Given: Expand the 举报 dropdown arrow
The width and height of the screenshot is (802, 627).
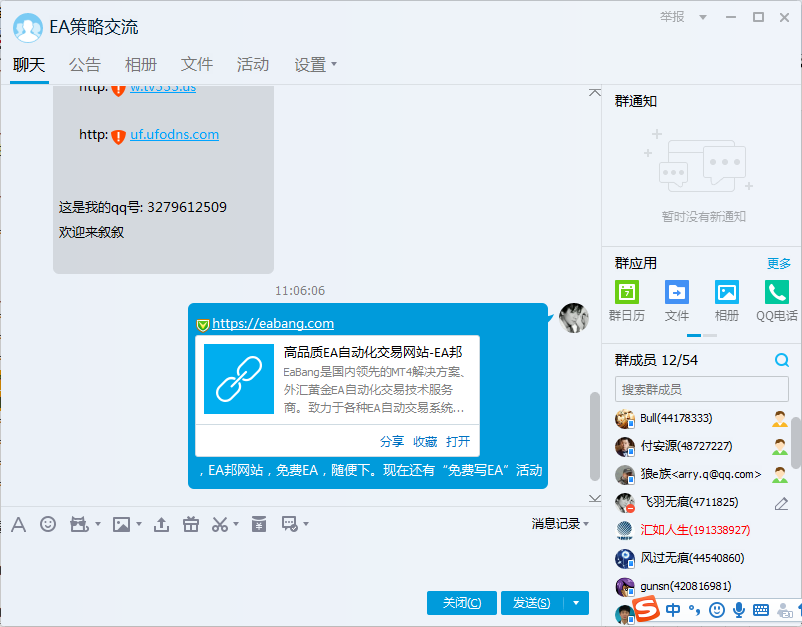Looking at the screenshot, I should (x=703, y=17).
